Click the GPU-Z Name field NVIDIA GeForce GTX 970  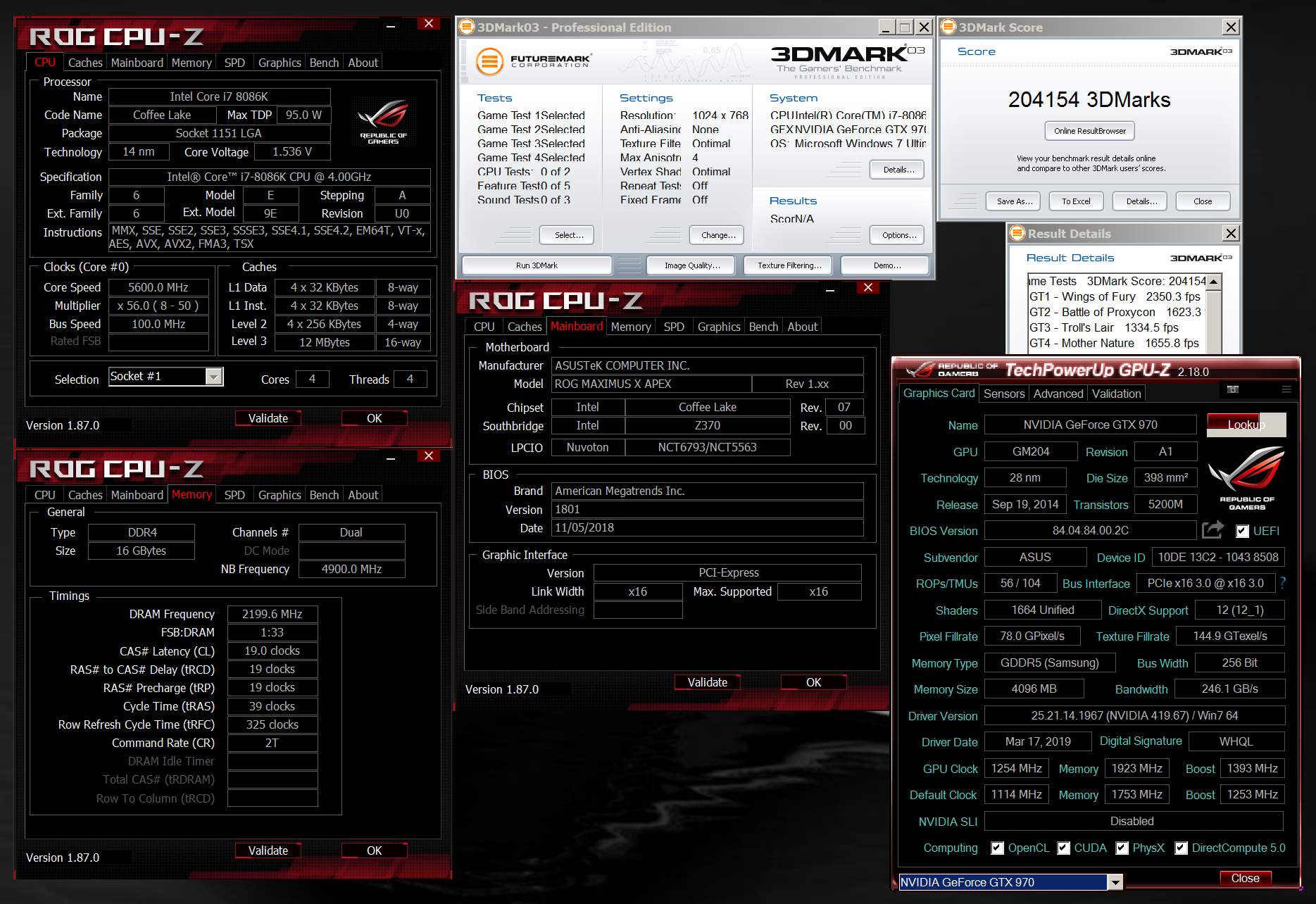click(x=1090, y=425)
